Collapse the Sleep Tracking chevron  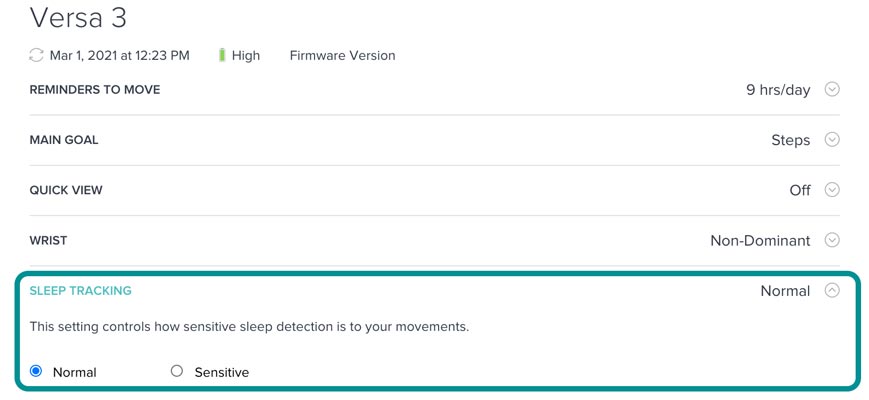click(x=832, y=291)
